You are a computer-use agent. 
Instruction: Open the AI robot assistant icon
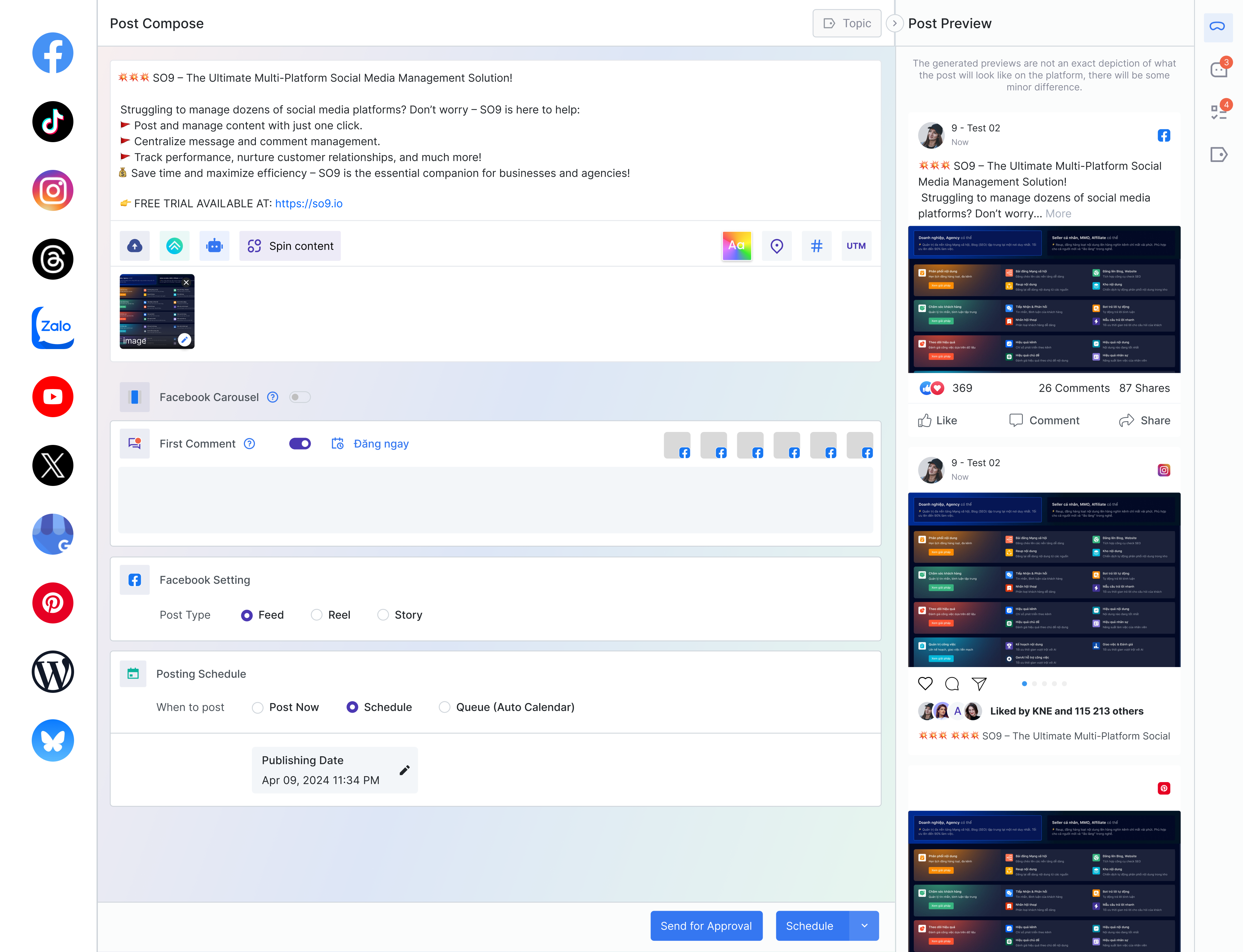coord(214,246)
